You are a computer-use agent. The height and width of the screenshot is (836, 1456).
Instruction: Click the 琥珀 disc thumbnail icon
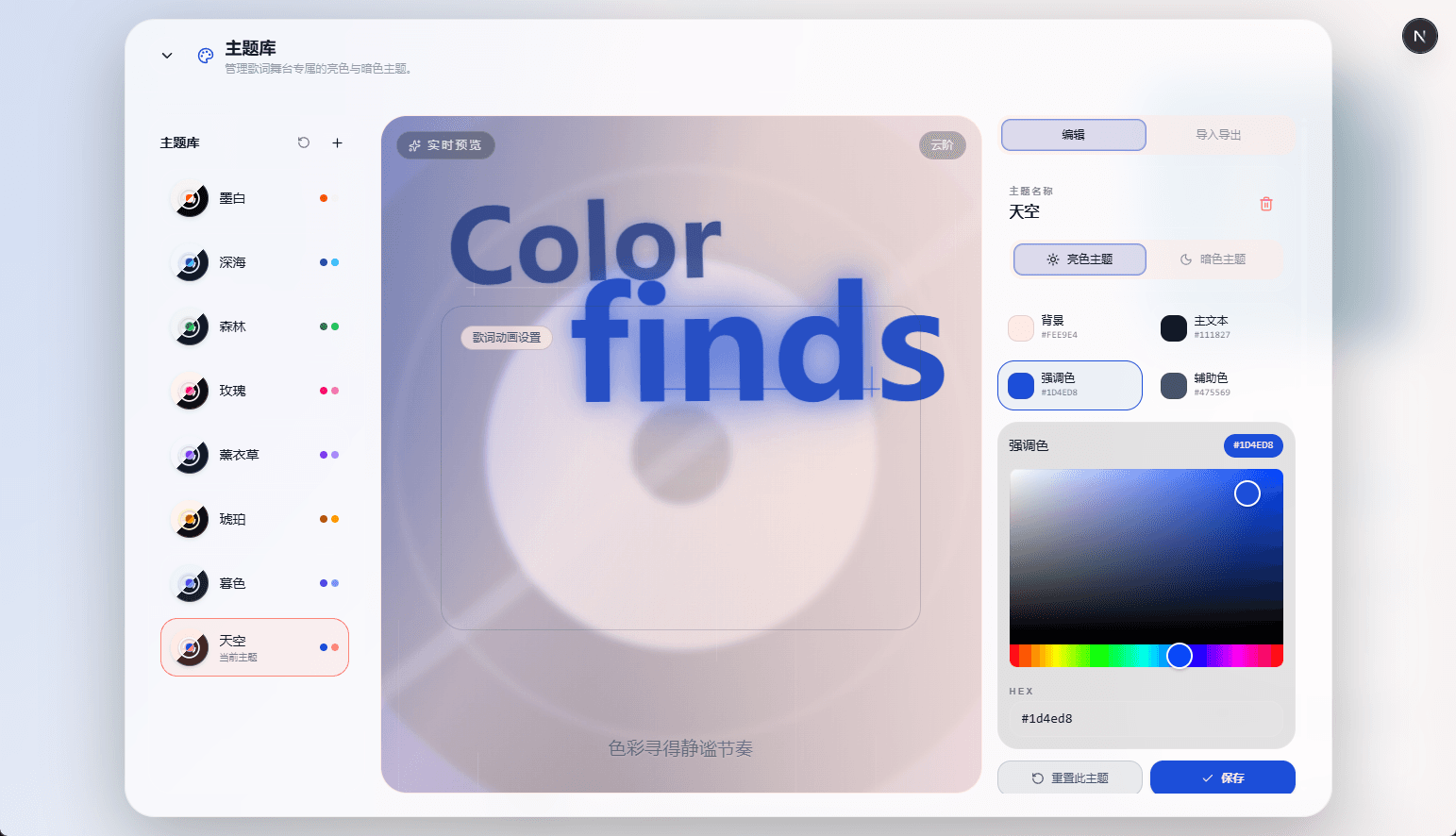[190, 519]
